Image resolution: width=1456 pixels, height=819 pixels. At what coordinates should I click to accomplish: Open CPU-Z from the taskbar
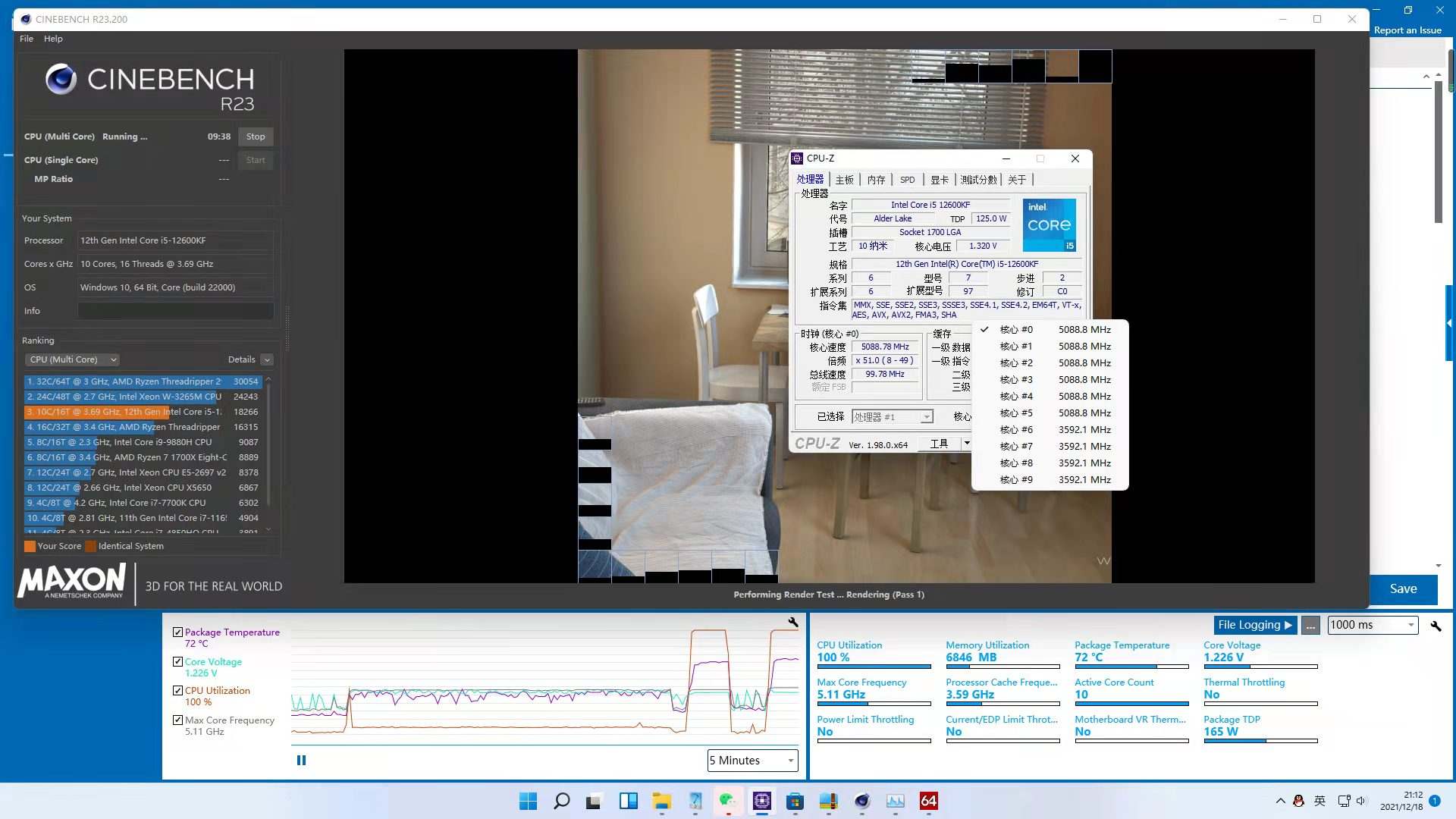pyautogui.click(x=761, y=801)
